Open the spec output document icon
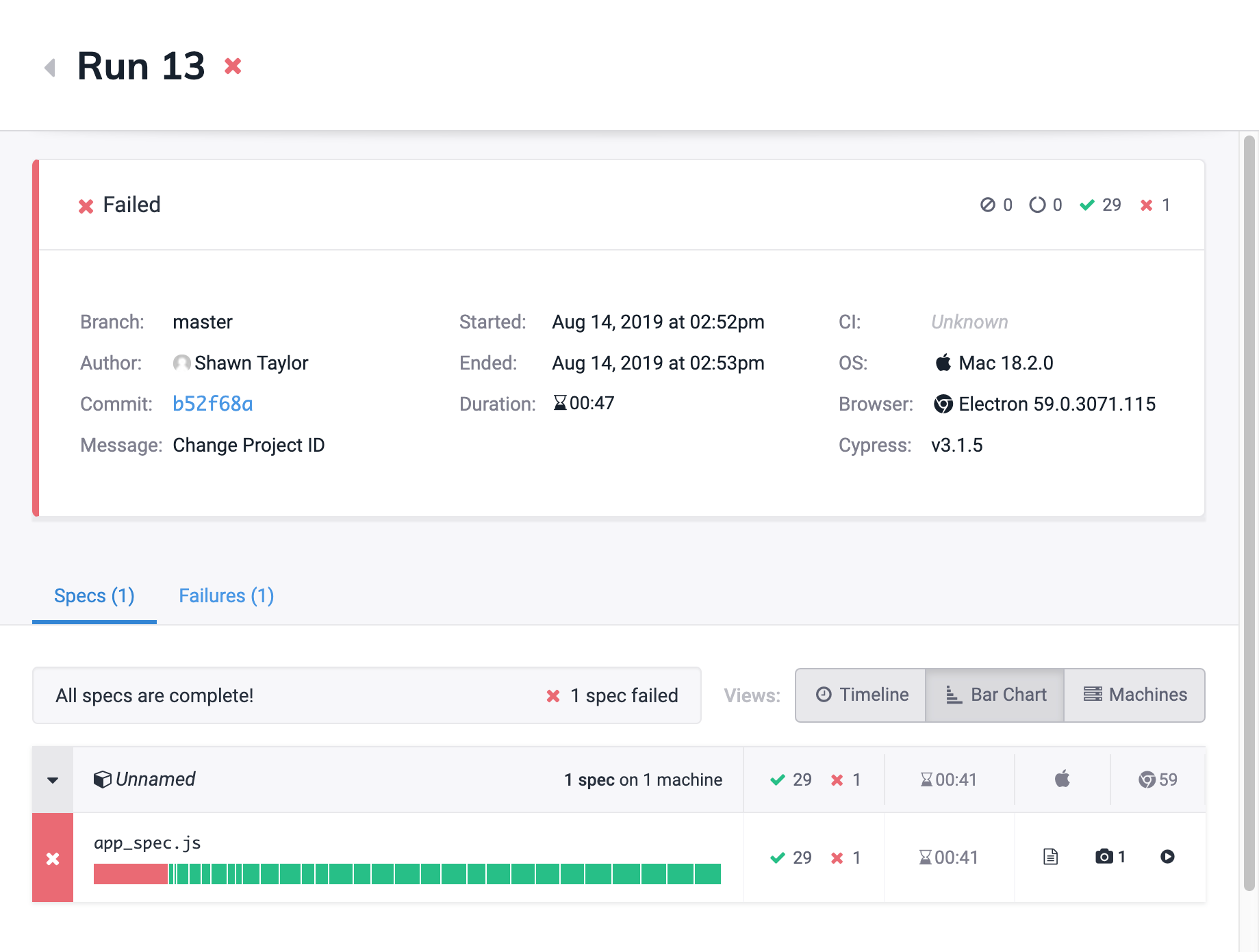Screen dimensions: 1259x952 tap(1050, 856)
